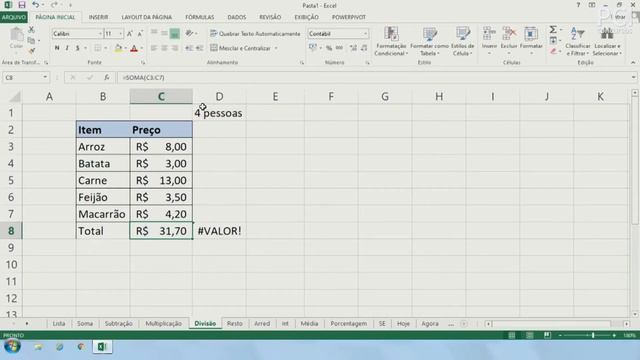Click the zoom in plus button
Screen dimensions: 640x360
614,335
